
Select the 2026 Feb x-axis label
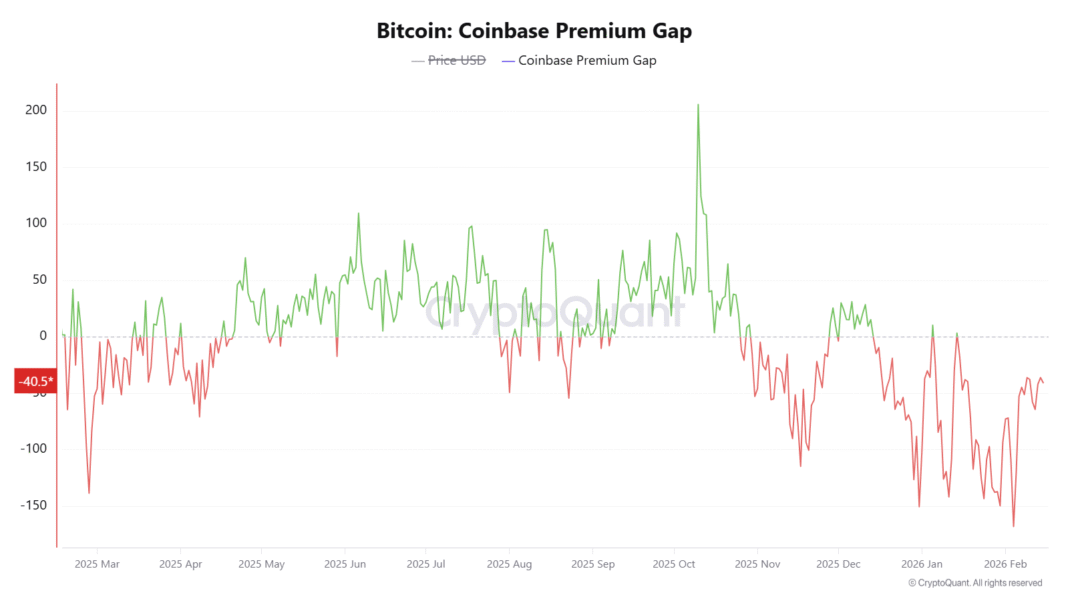[x=1004, y=564]
